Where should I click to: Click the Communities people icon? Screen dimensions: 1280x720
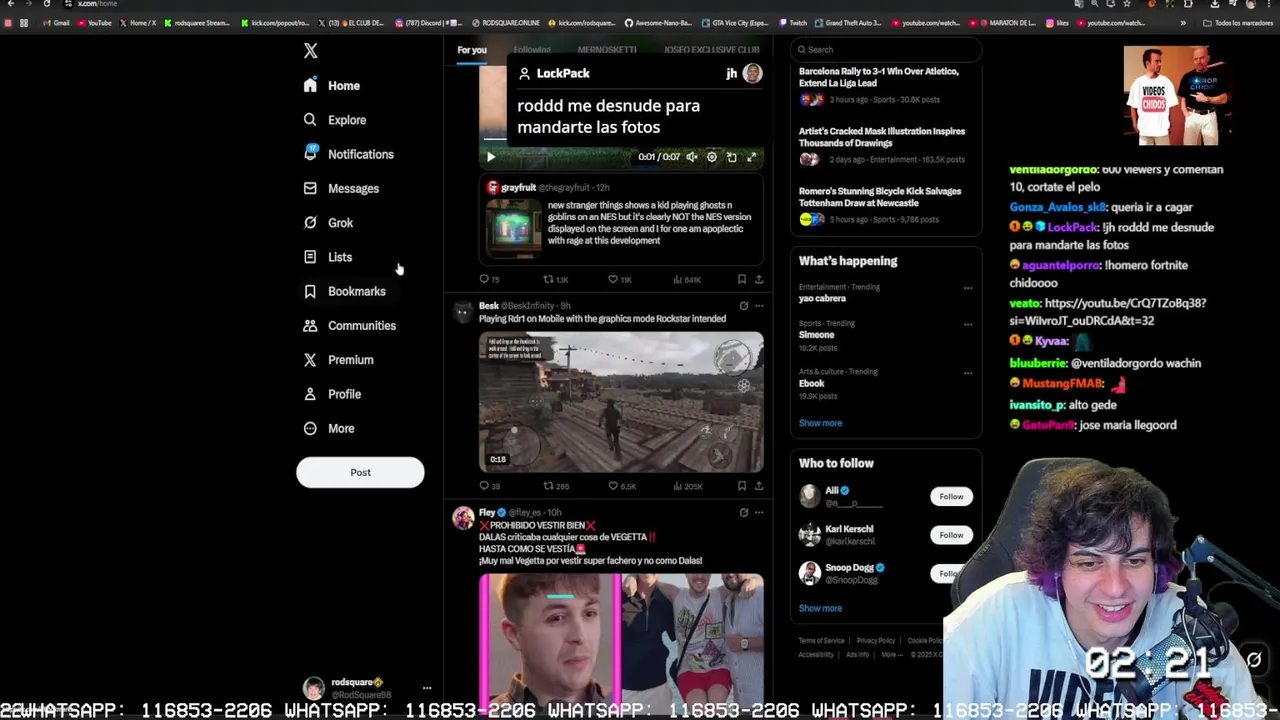310,325
